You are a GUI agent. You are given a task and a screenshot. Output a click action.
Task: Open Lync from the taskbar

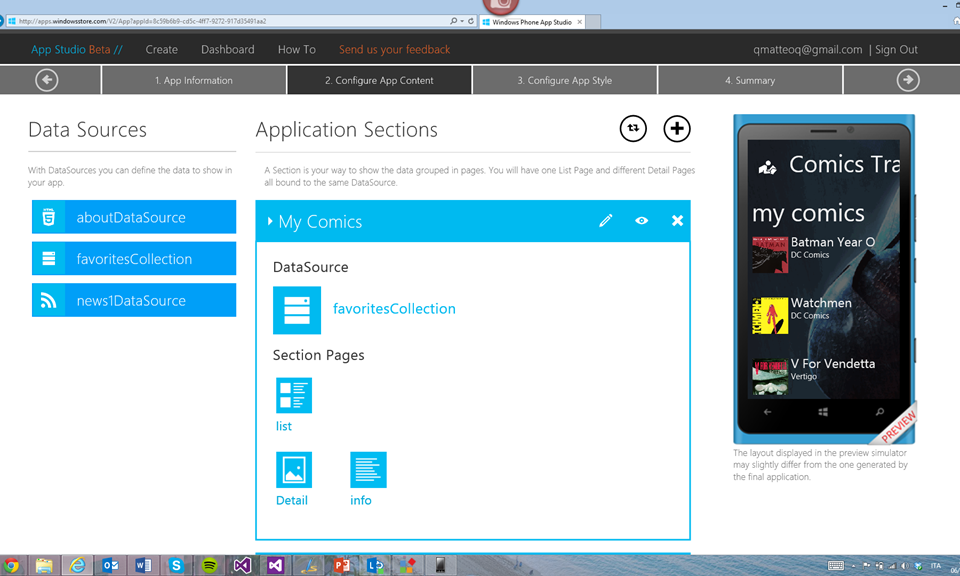pyautogui.click(x=375, y=565)
